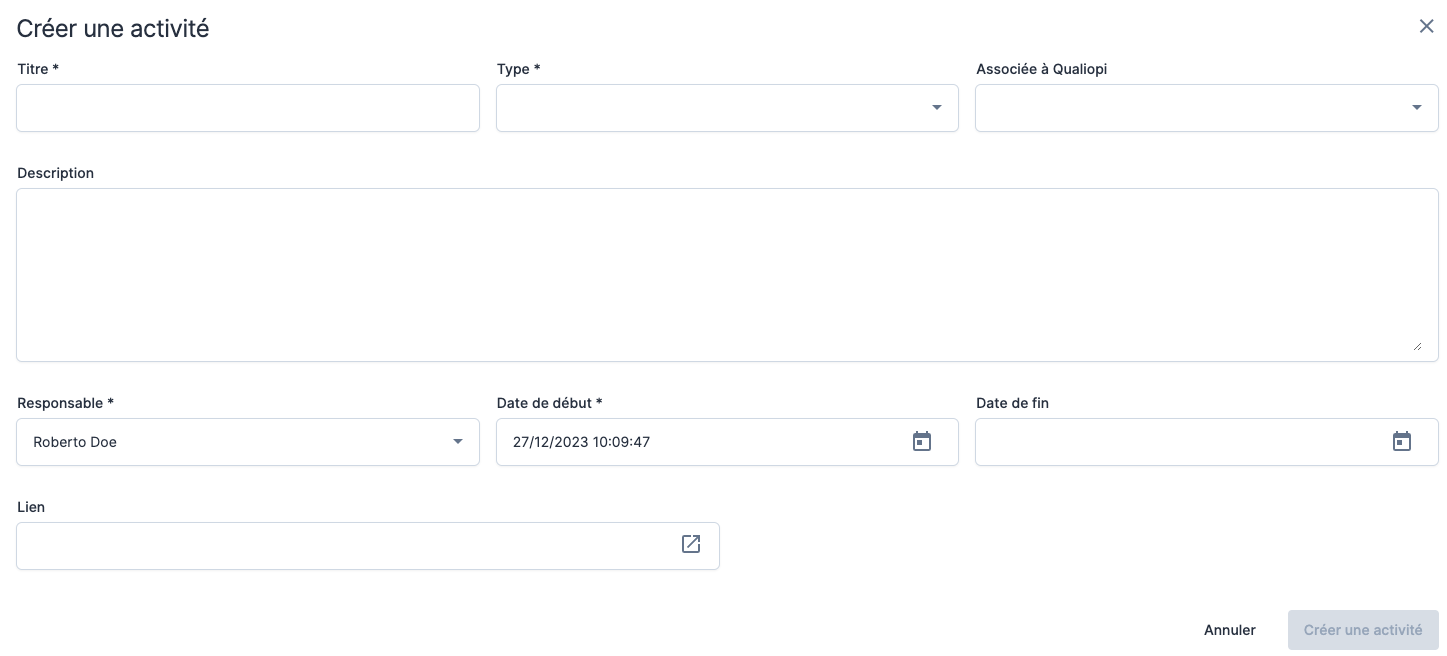
Task: Click the Type combo box field
Action: tap(710, 108)
